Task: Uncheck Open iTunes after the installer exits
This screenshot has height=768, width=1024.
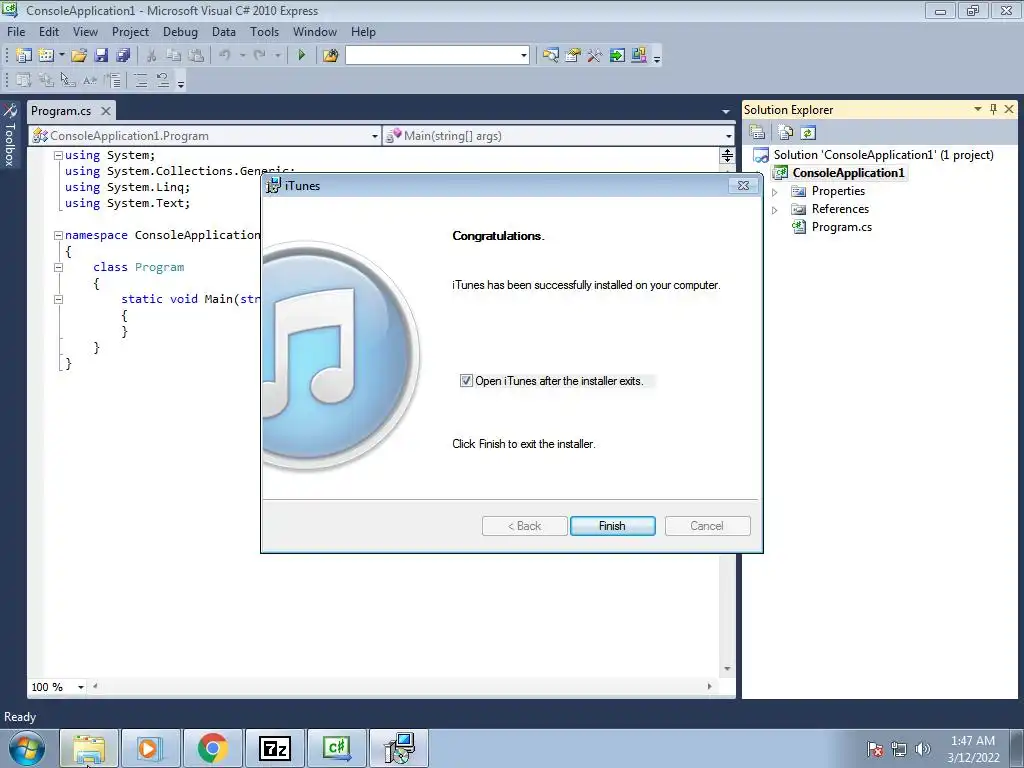Action: coord(466,381)
